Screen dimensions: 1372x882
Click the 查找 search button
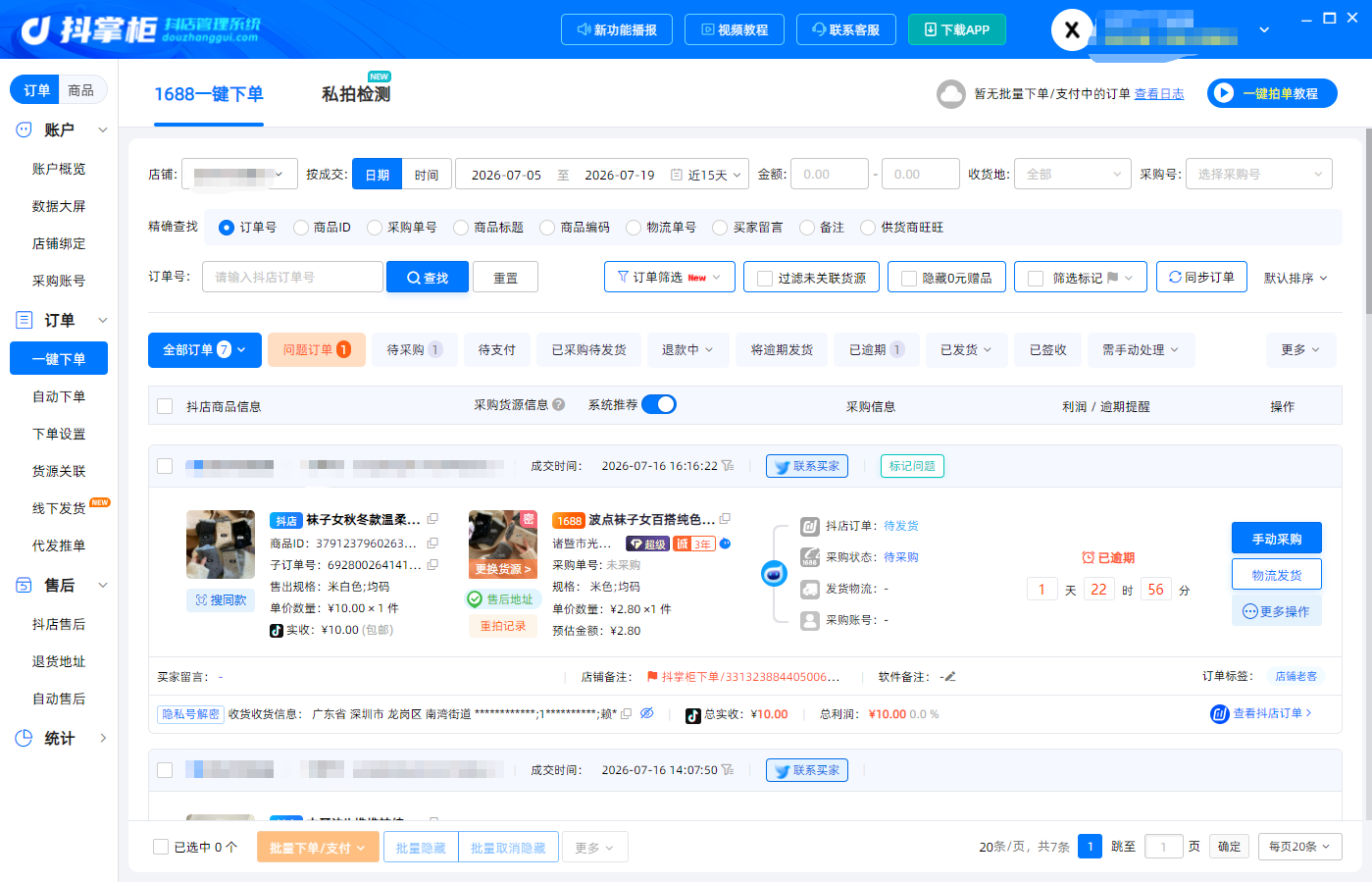tap(428, 277)
